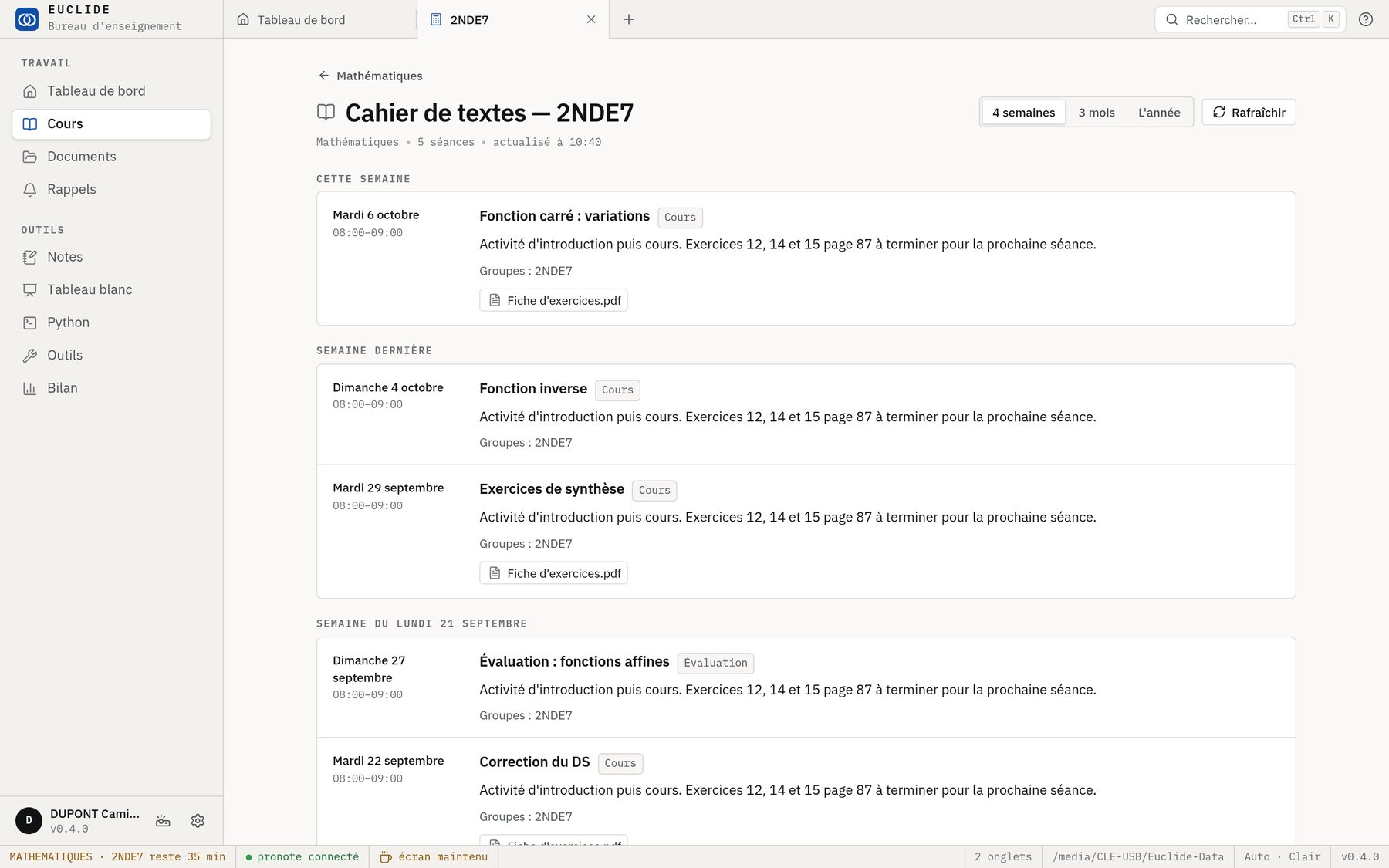
Task: Click the Rafraîchir button
Action: point(1249,113)
